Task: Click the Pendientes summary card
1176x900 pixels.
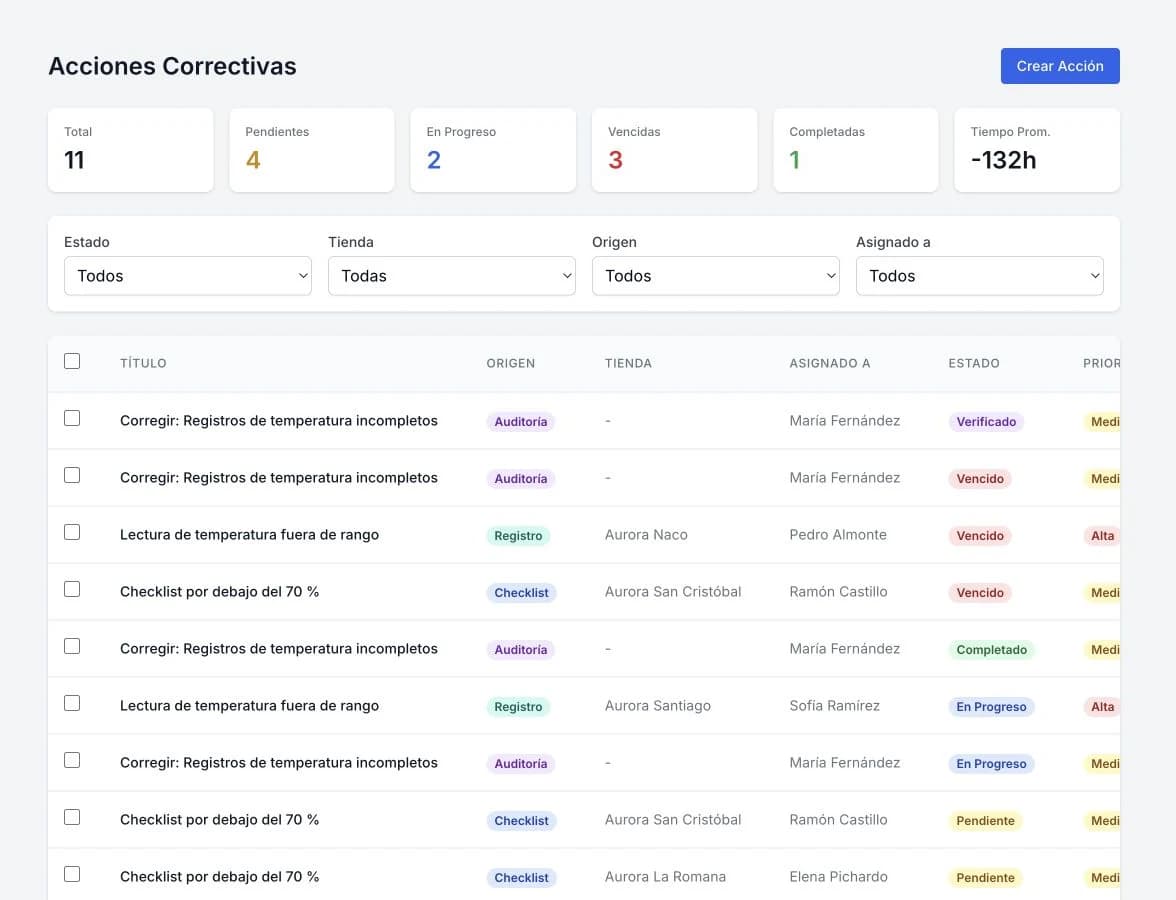Action: 312,150
